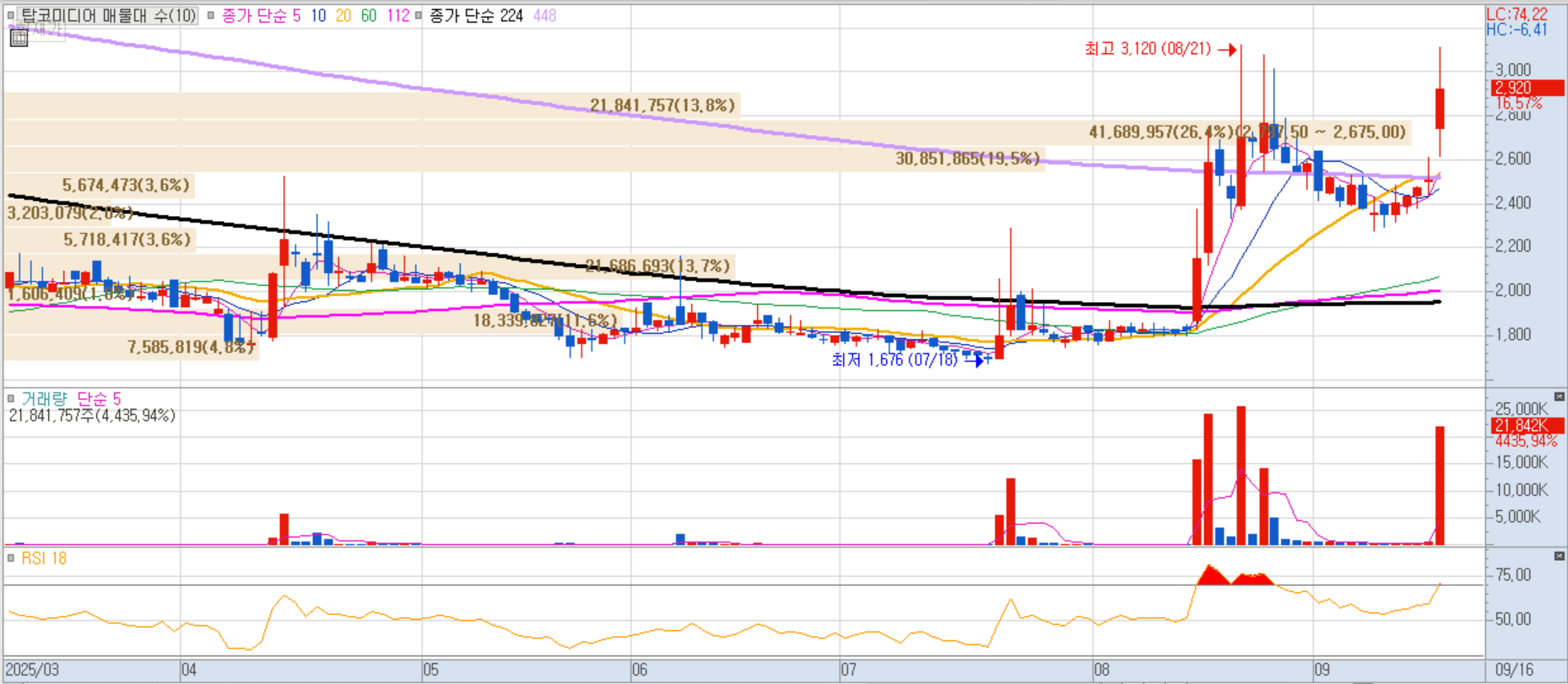
Task: Toggle the 종가 단순 224 indicator marker
Action: coord(419,15)
